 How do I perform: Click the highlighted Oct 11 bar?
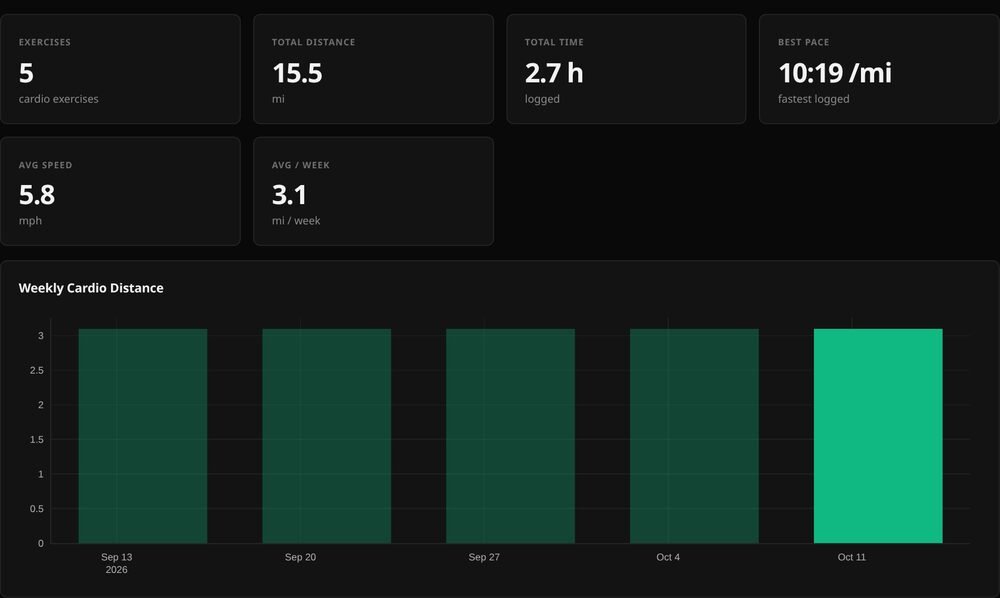(878, 436)
